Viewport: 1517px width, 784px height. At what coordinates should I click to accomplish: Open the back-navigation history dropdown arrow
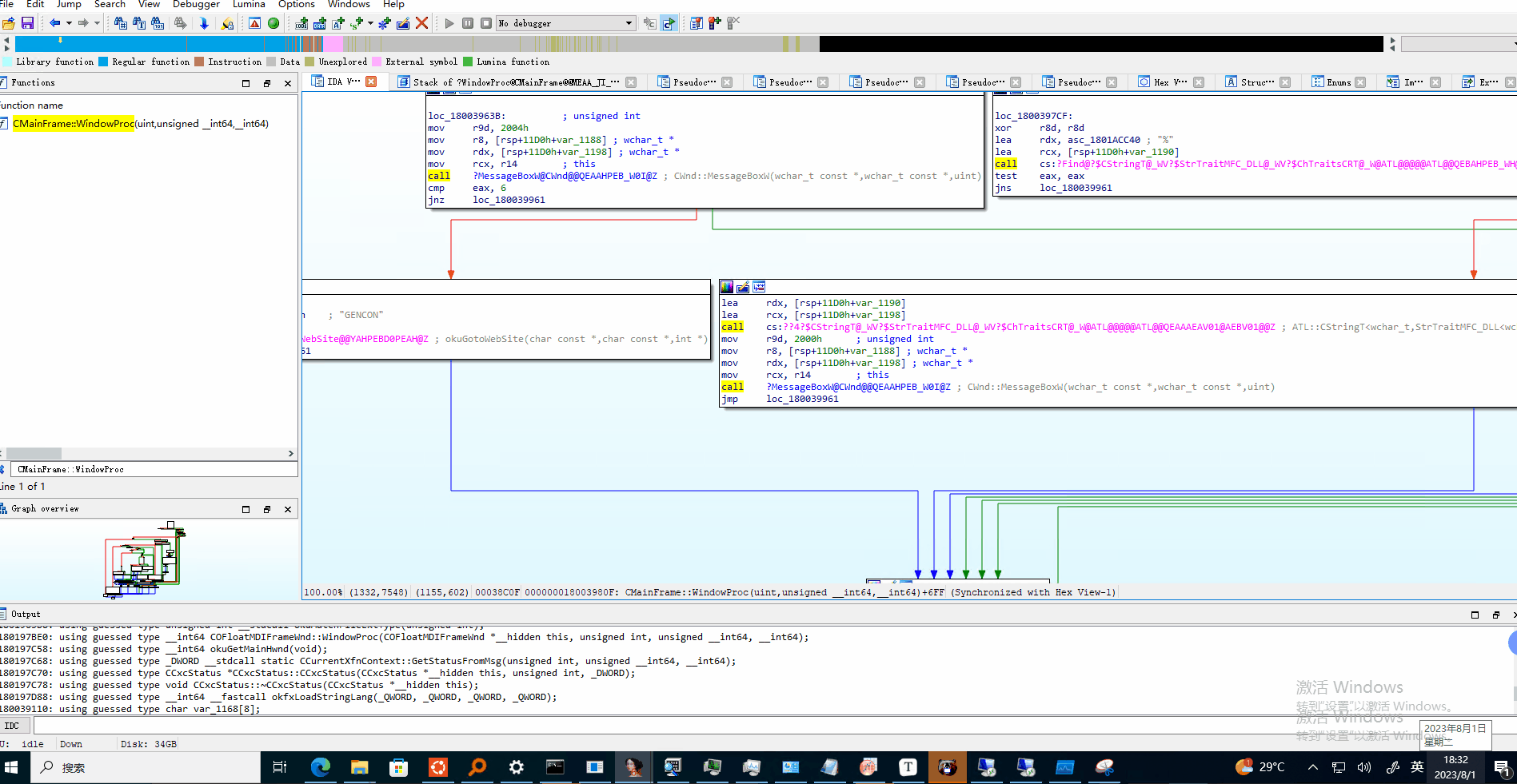[x=69, y=23]
